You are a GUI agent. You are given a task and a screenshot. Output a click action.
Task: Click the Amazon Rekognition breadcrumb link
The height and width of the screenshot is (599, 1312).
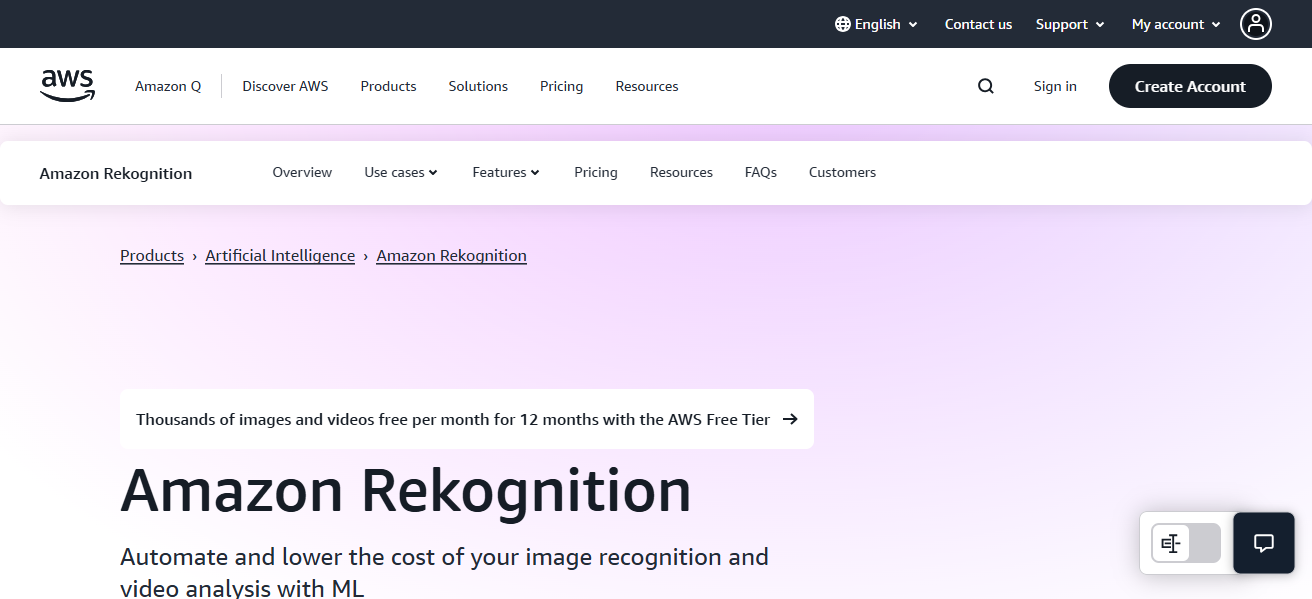(x=451, y=255)
